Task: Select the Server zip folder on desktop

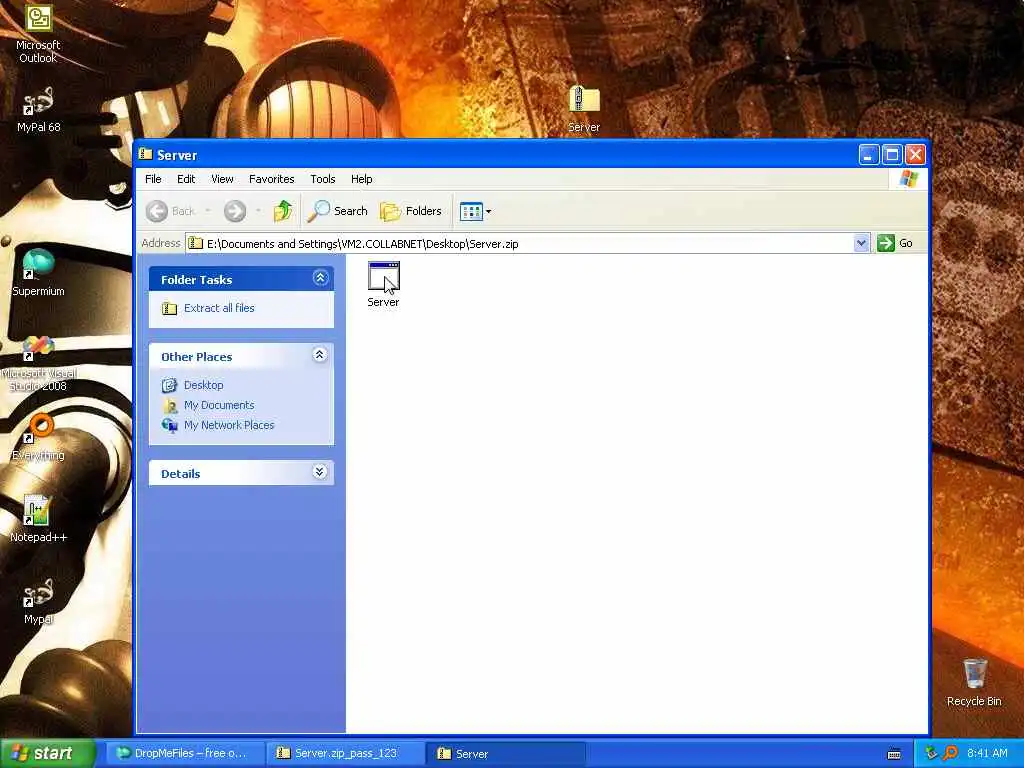Action: pos(583,109)
